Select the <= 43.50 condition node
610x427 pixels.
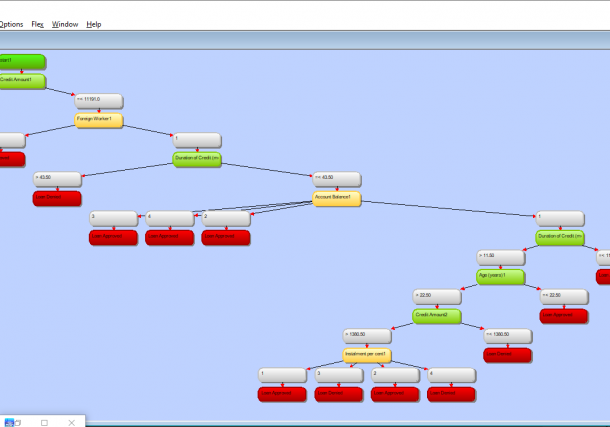(337, 180)
